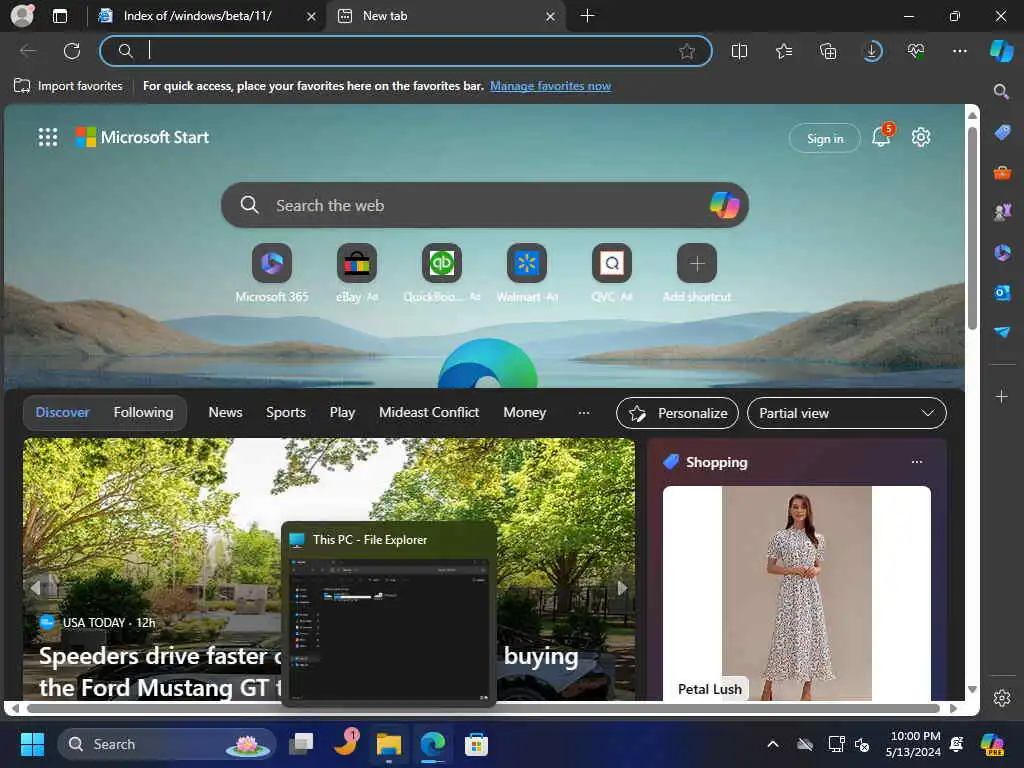
Task: Open sidebar Tools briefcase icon
Action: 1002,172
